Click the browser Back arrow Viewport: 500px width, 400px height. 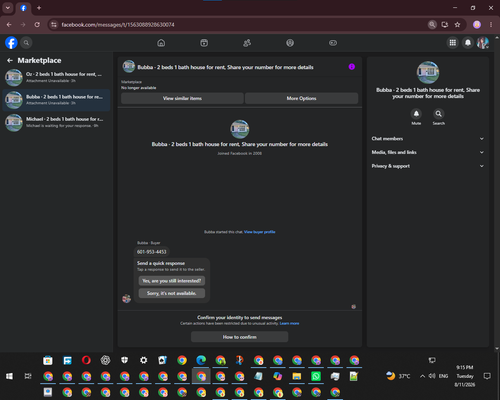click(9, 25)
